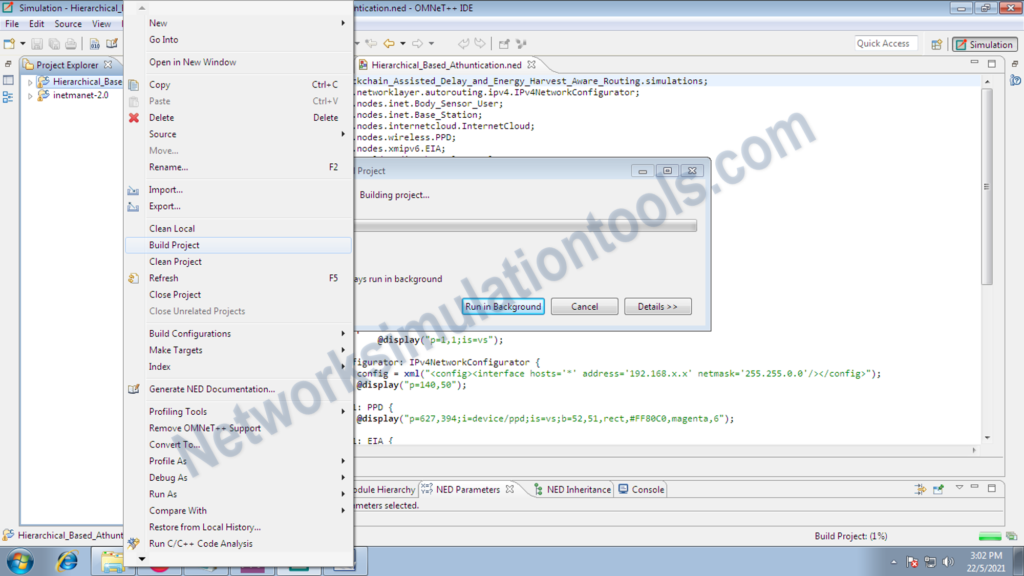
Task: Switch to the NED Inheritance tab
Action: [x=576, y=489]
